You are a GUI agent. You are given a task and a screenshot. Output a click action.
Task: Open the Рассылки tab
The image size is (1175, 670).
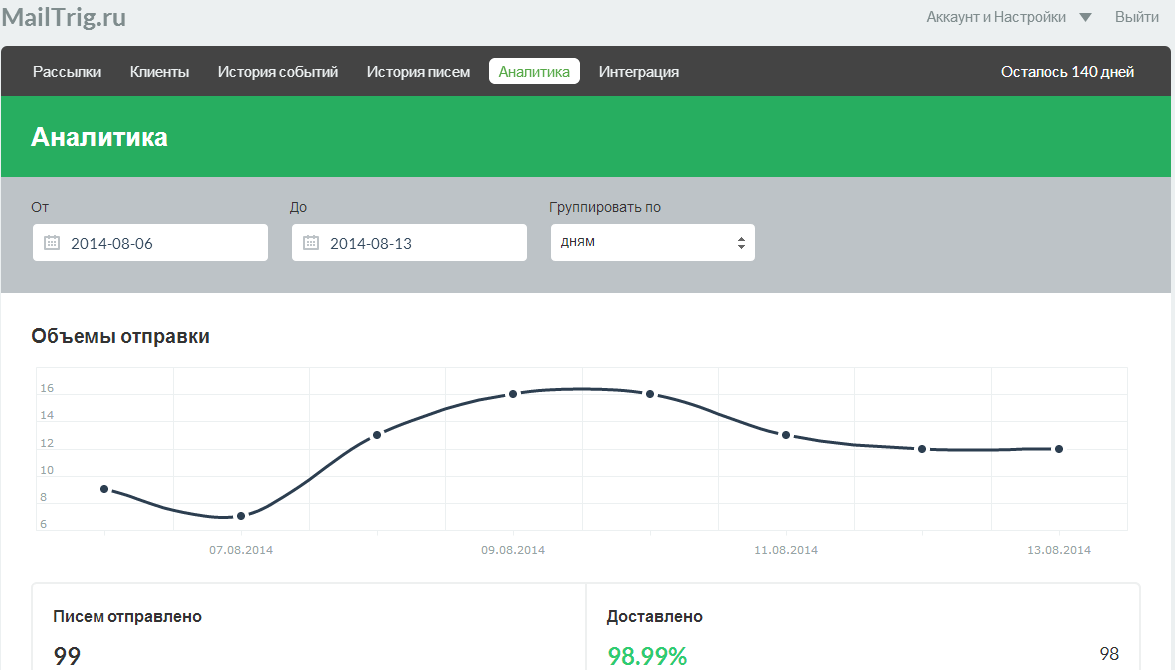(x=67, y=72)
